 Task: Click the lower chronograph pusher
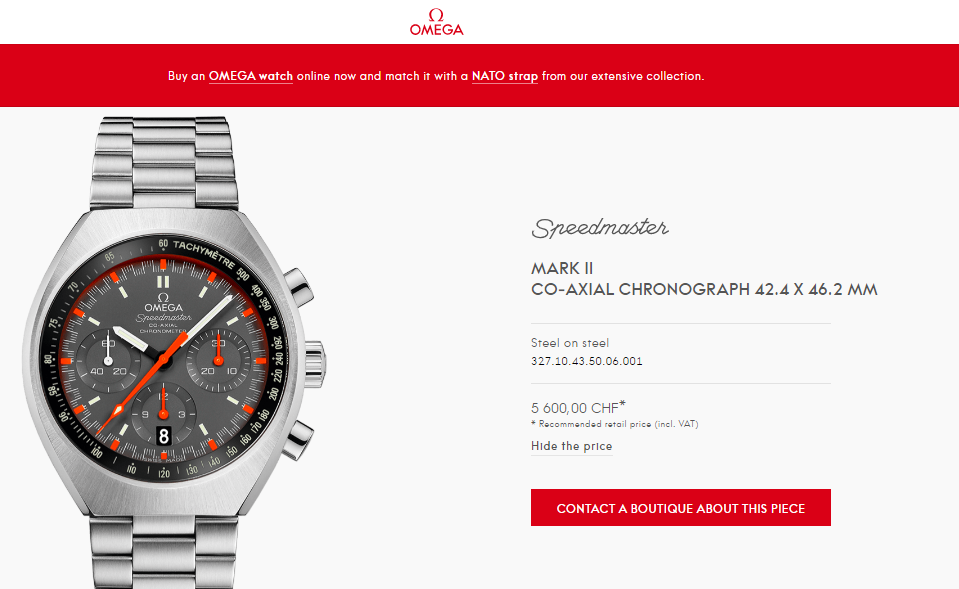pos(299,439)
